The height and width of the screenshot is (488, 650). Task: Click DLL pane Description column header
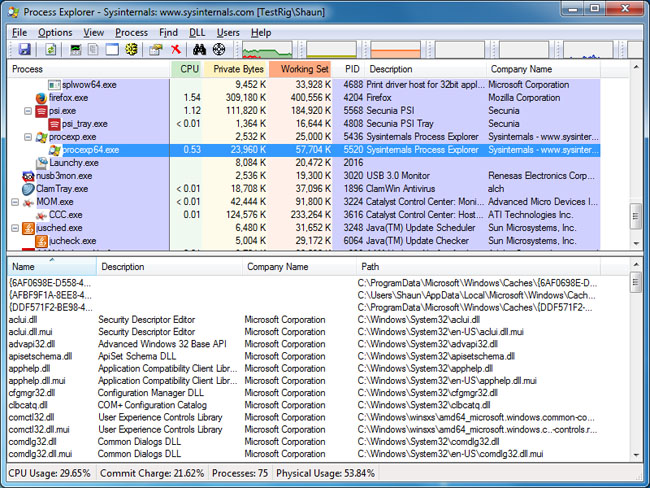click(170, 267)
